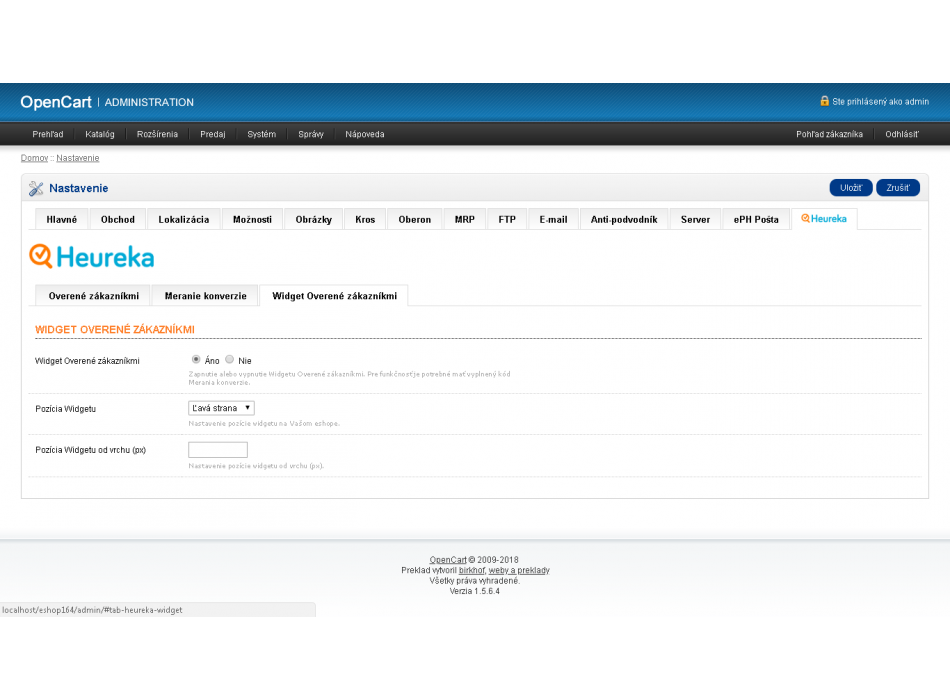Click the Ste prihlásený ako admin text
The width and height of the screenshot is (950, 700).
tap(880, 102)
